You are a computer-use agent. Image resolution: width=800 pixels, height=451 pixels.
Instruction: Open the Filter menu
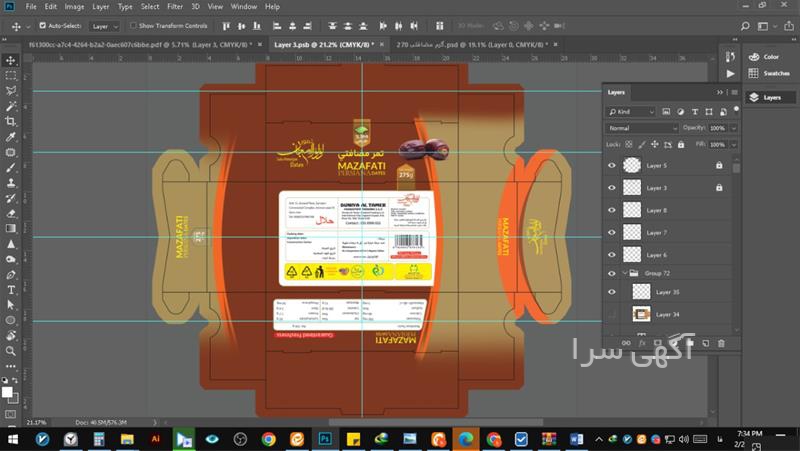[x=174, y=7]
